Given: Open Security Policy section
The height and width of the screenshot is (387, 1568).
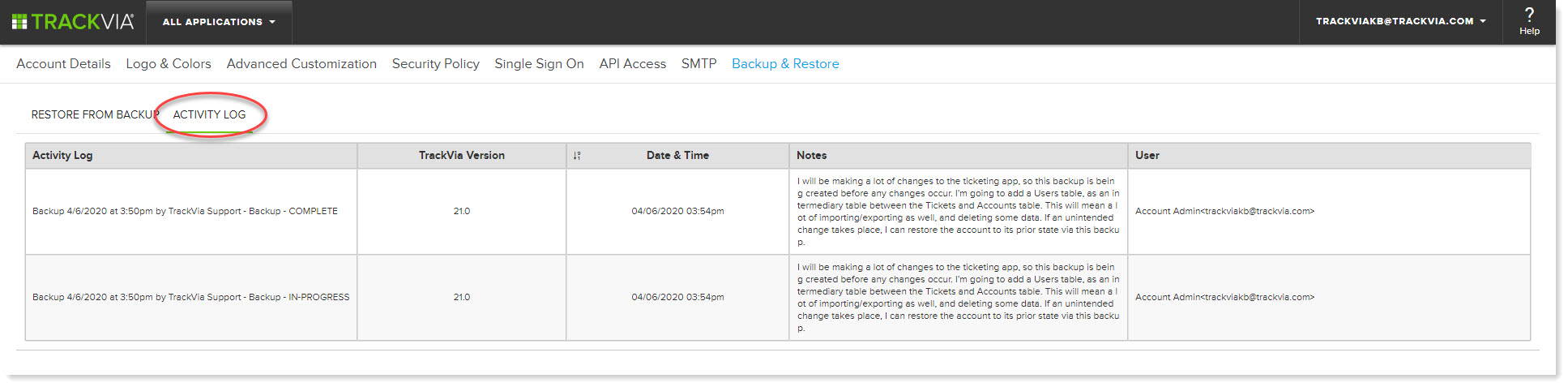Looking at the screenshot, I should pos(436,63).
